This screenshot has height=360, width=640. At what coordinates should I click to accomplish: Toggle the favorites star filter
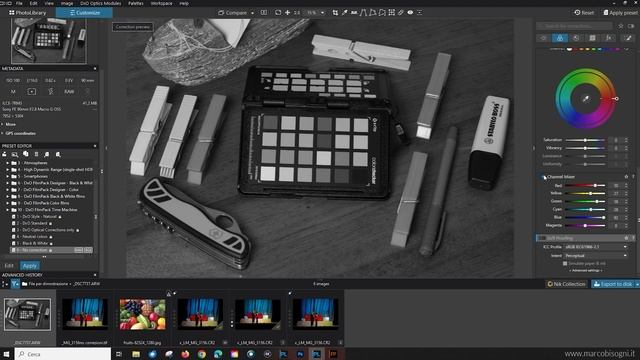coord(621,26)
